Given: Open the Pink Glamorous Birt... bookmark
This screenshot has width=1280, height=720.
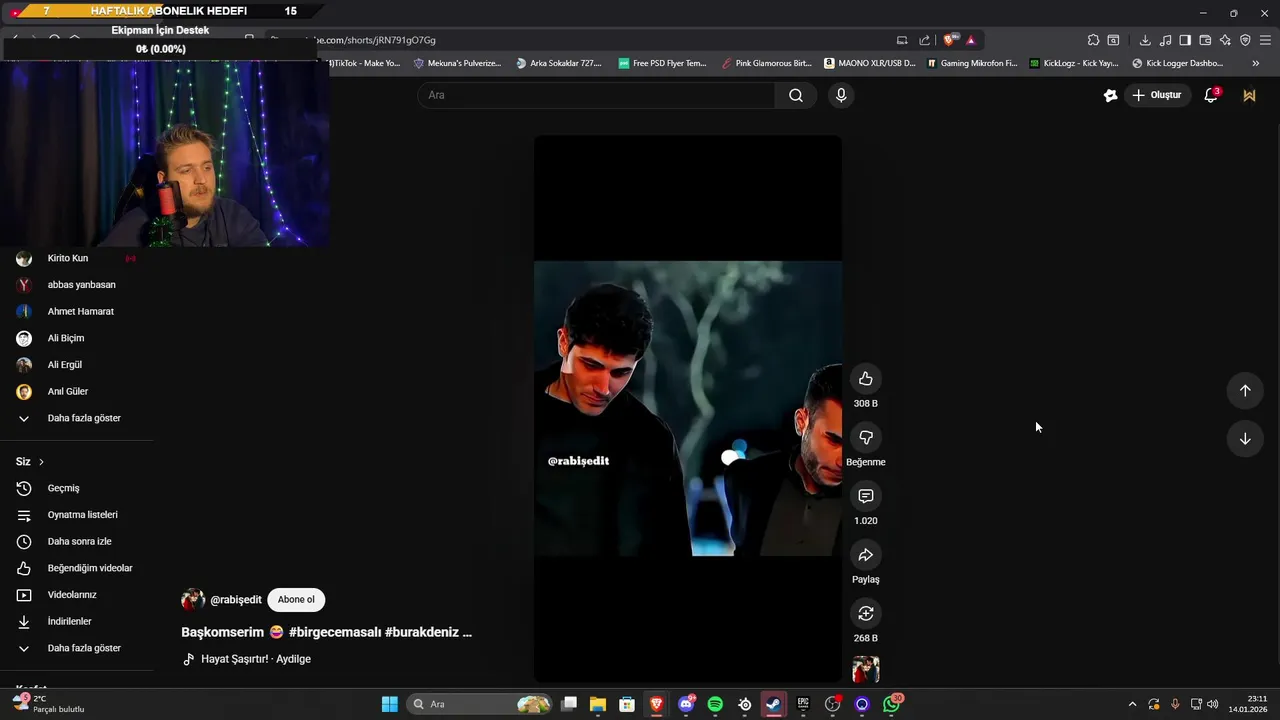Looking at the screenshot, I should tap(766, 63).
